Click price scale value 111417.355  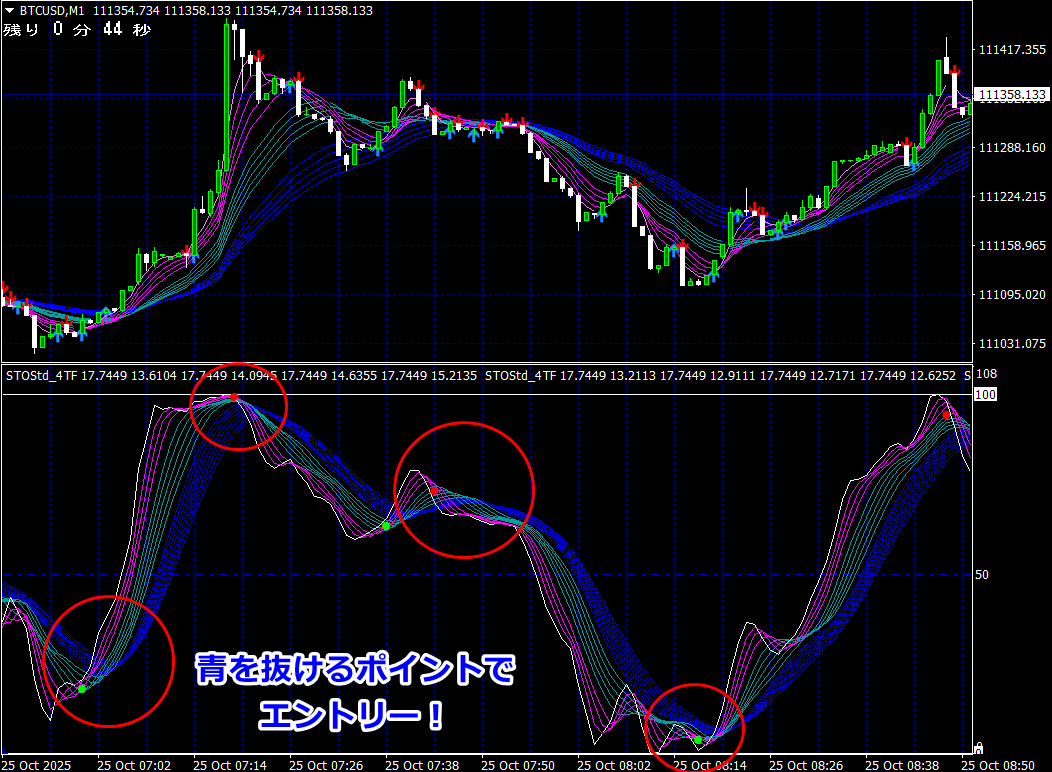(1011, 50)
